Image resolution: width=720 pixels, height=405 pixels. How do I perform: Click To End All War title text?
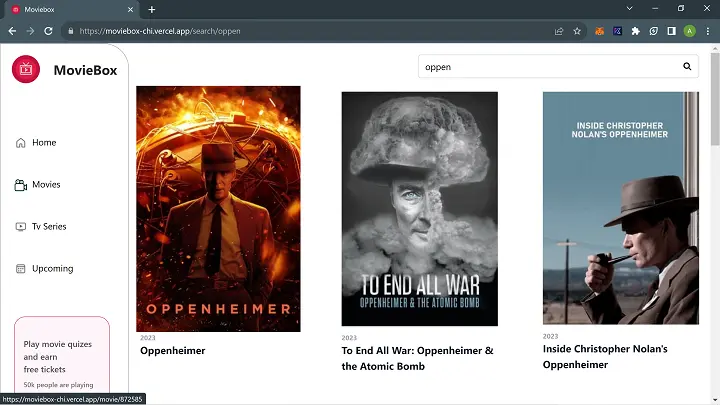pyautogui.click(x=417, y=359)
